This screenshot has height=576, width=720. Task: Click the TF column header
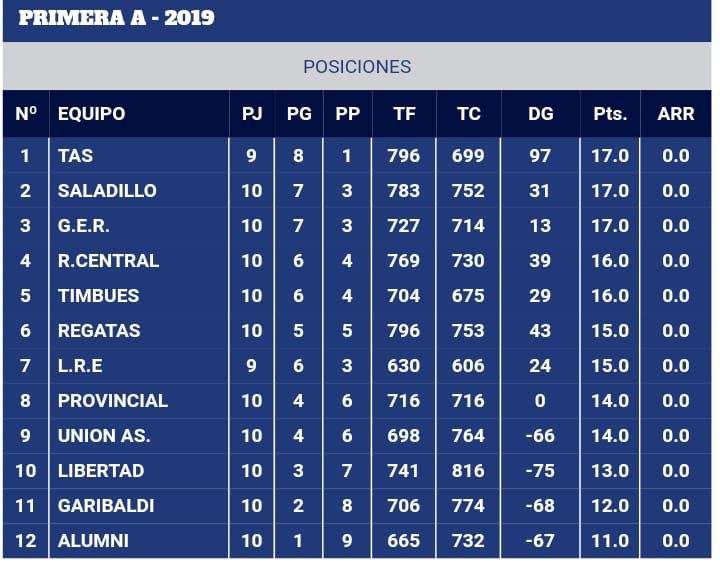[x=405, y=114]
